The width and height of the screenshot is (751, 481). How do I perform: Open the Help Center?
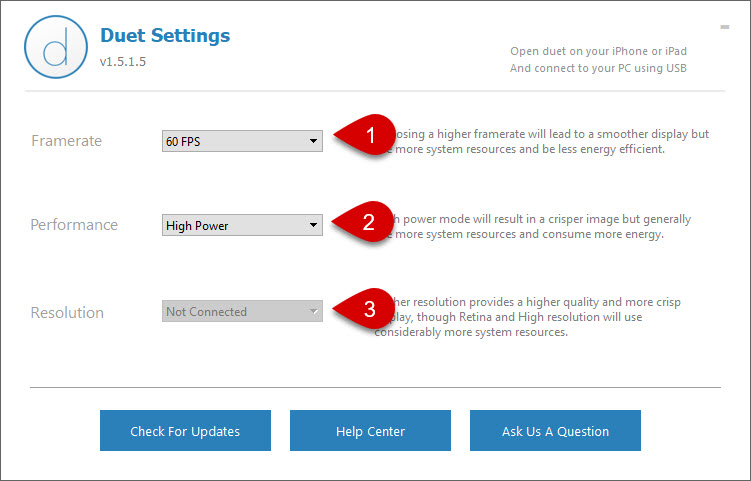(x=370, y=431)
